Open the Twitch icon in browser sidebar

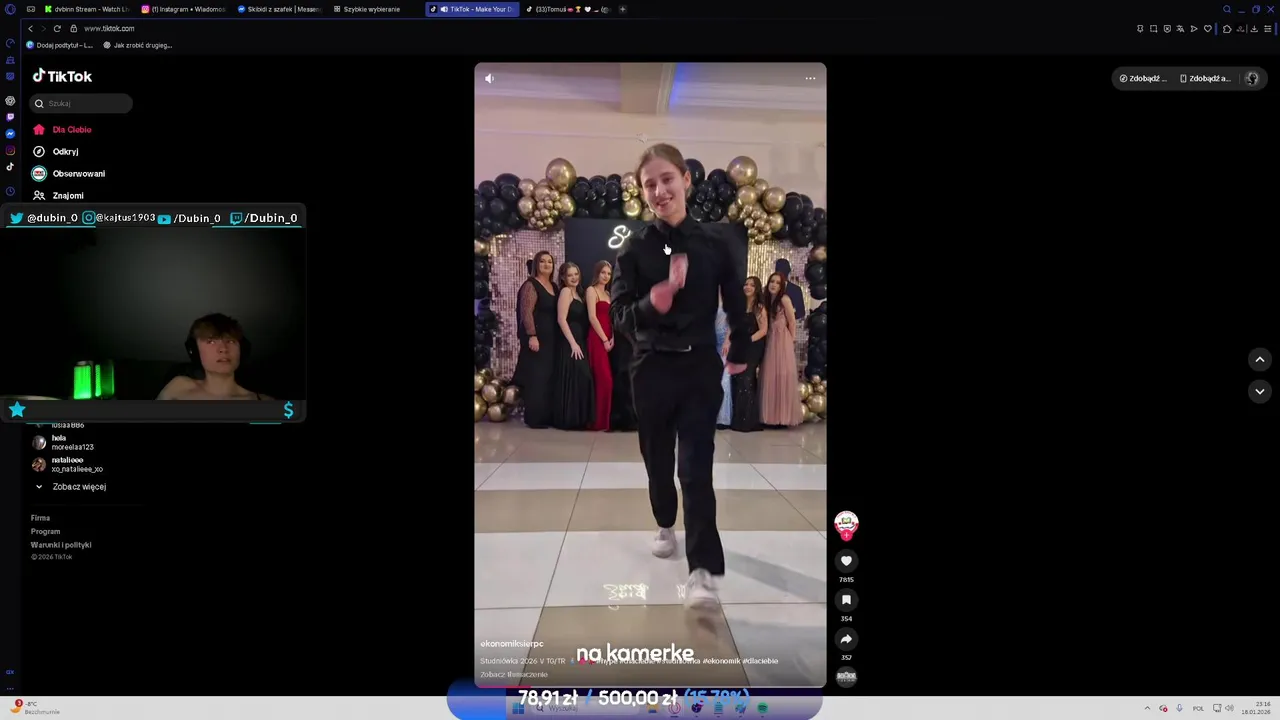[10, 117]
